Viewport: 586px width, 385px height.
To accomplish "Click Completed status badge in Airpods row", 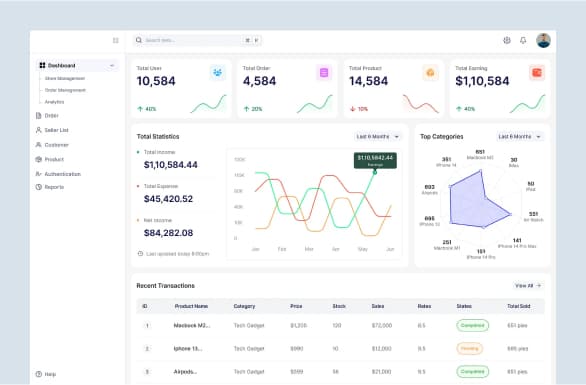I will (472, 372).
